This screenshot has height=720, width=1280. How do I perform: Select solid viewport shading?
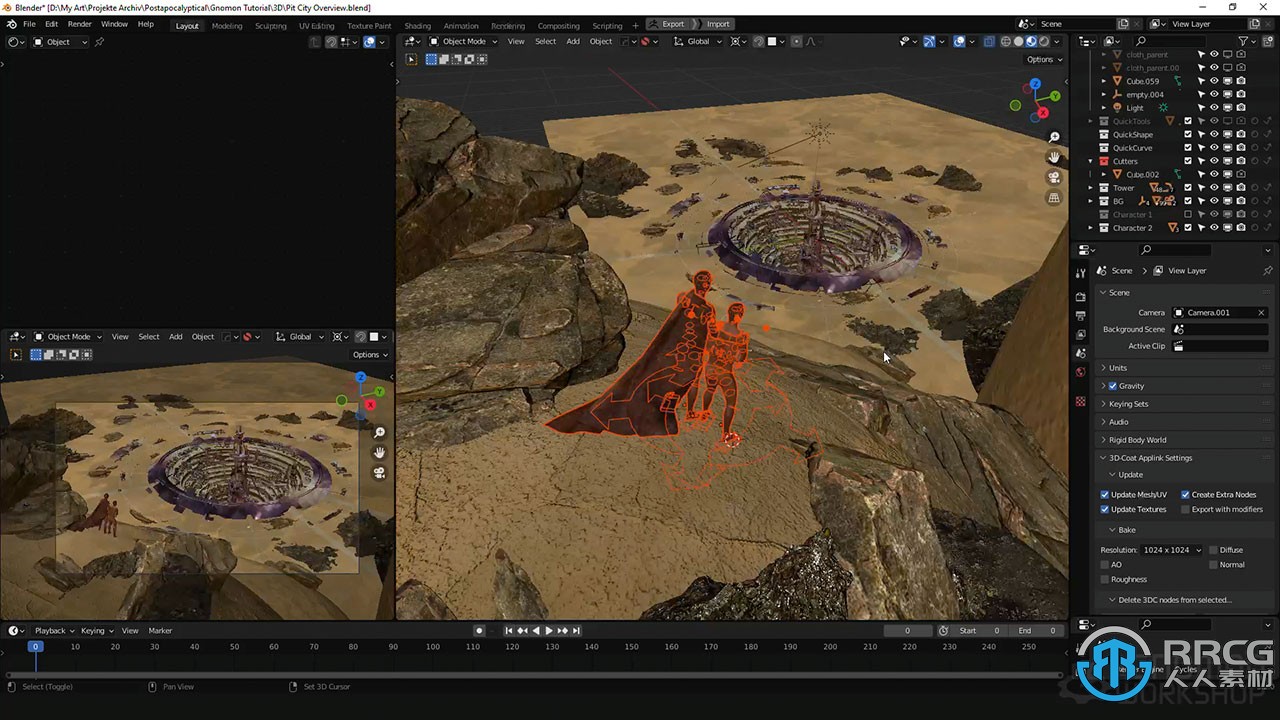1018,41
